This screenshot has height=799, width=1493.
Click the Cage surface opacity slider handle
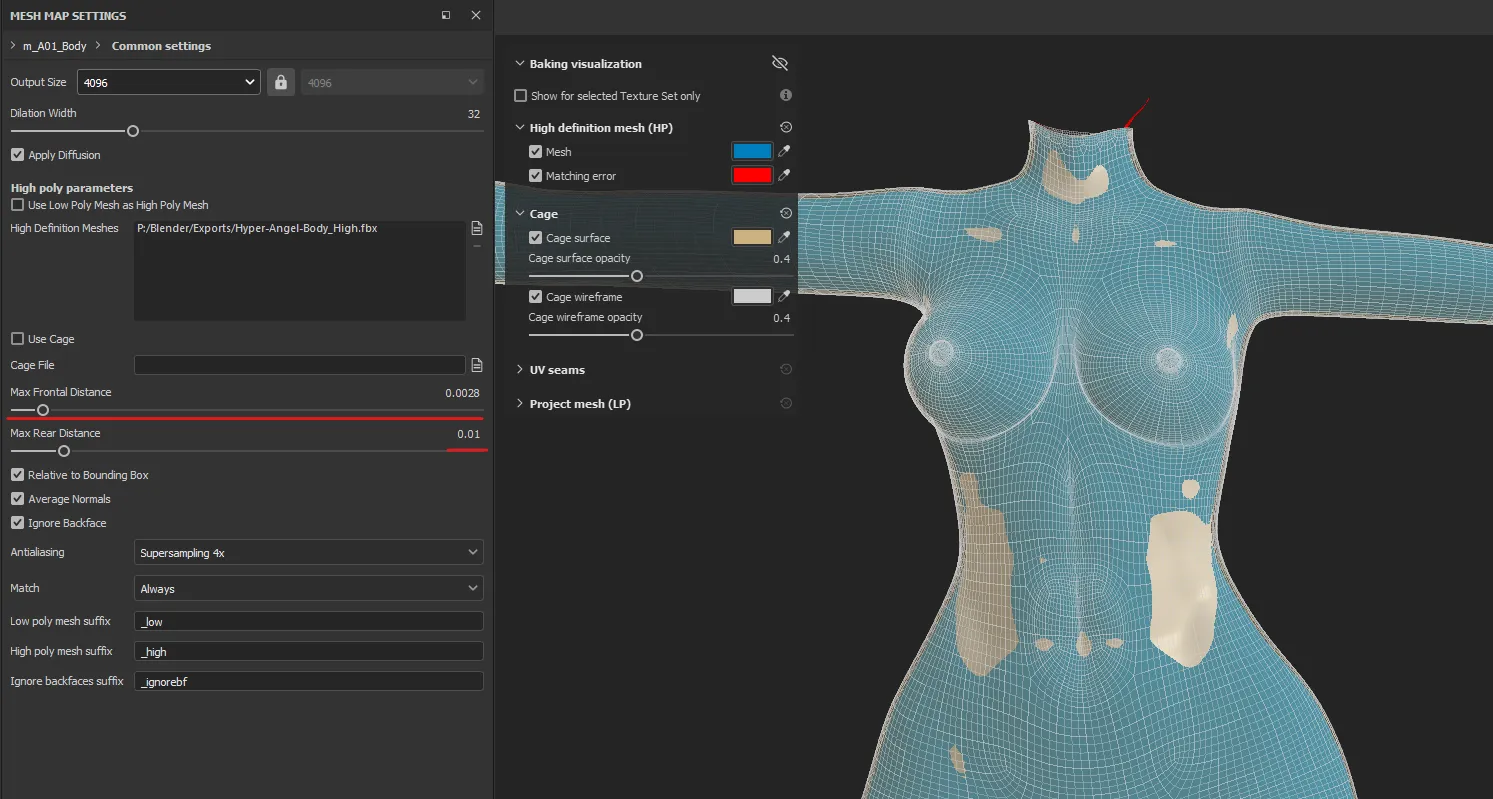coord(636,276)
